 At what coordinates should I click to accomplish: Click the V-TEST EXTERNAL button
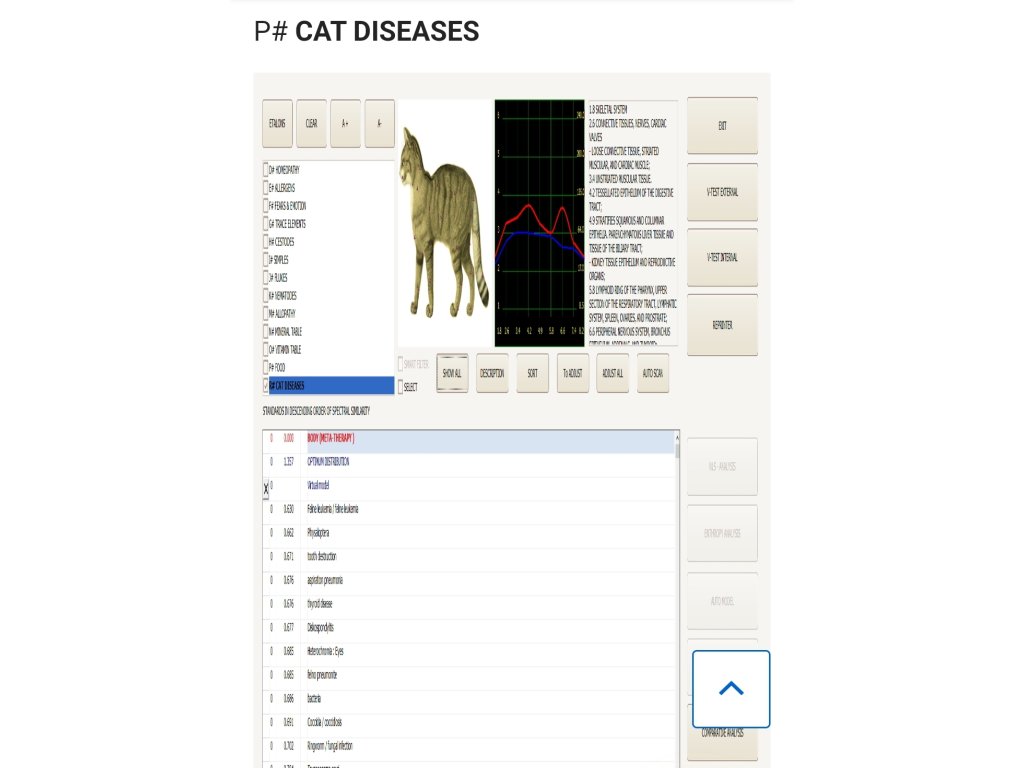click(x=722, y=192)
